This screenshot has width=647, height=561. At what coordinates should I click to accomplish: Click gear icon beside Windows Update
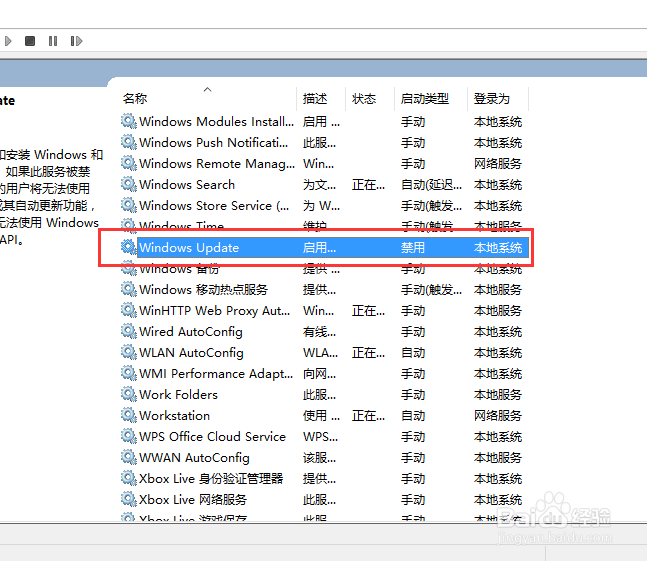click(x=128, y=248)
